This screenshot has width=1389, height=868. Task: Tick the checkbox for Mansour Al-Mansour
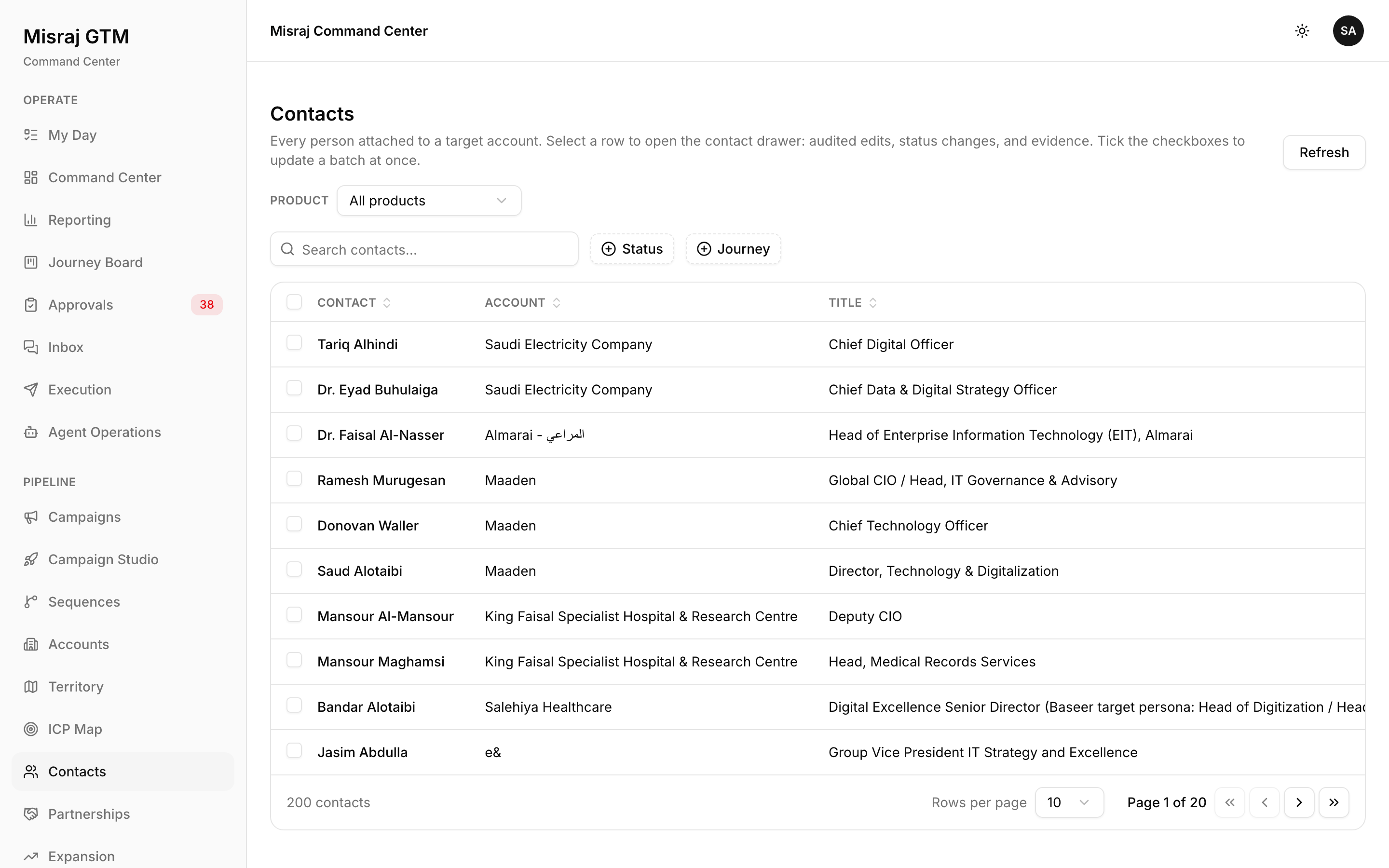coord(294,615)
